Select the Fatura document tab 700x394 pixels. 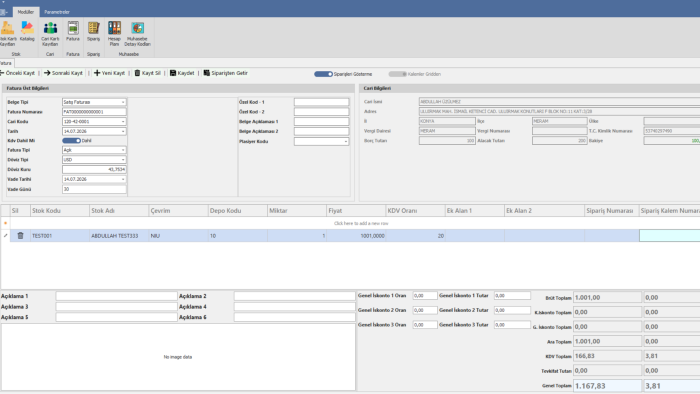coord(6,63)
